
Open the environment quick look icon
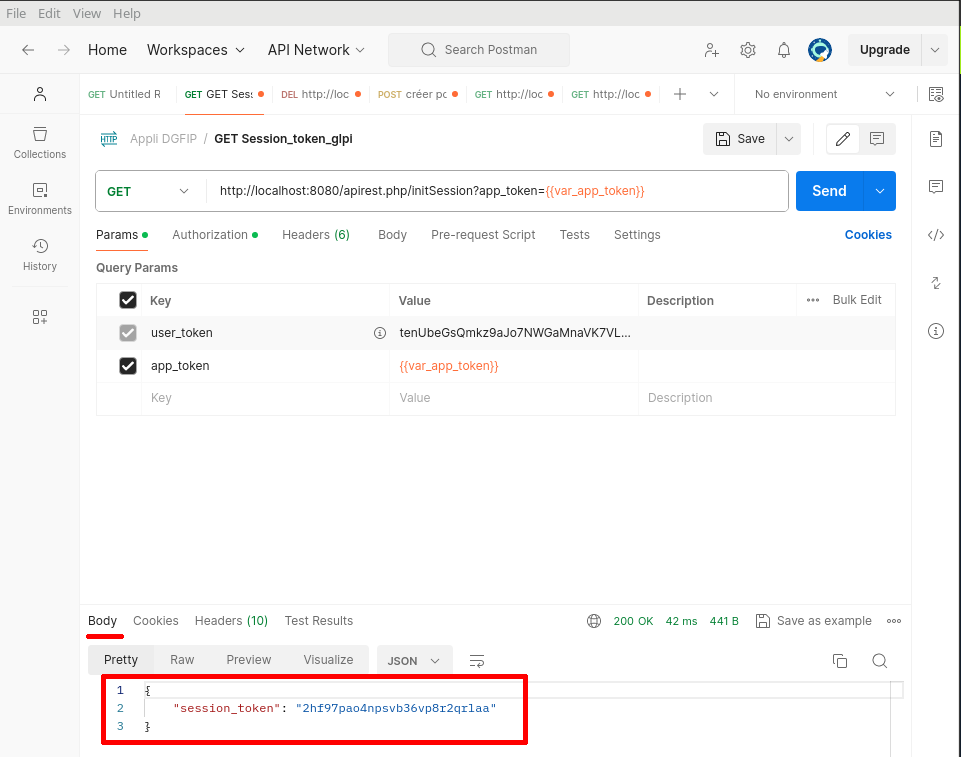(x=936, y=94)
